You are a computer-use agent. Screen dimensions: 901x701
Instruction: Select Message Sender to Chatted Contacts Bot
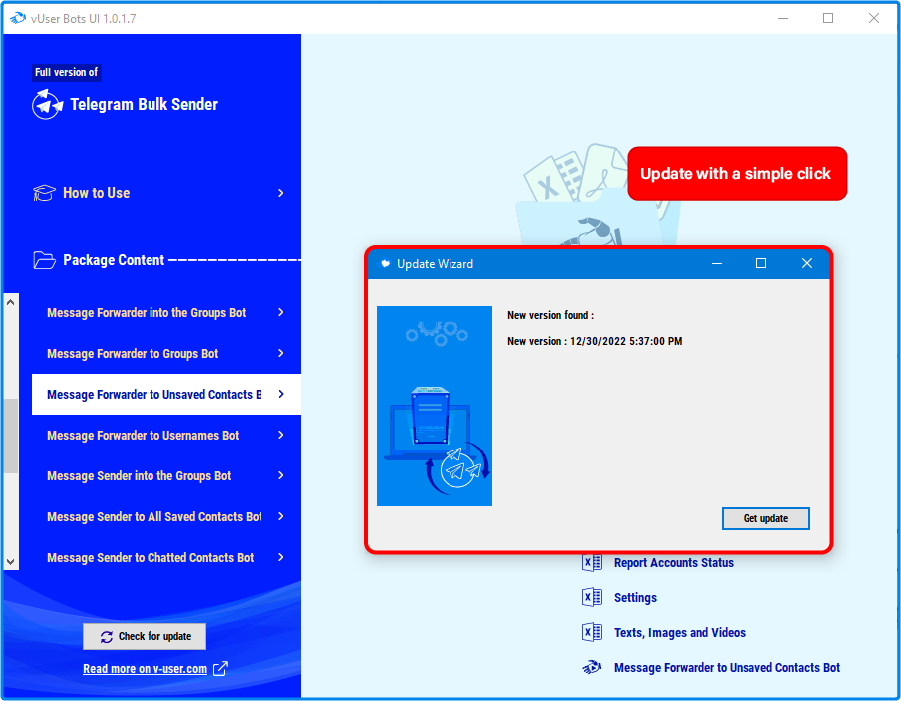[x=166, y=557]
